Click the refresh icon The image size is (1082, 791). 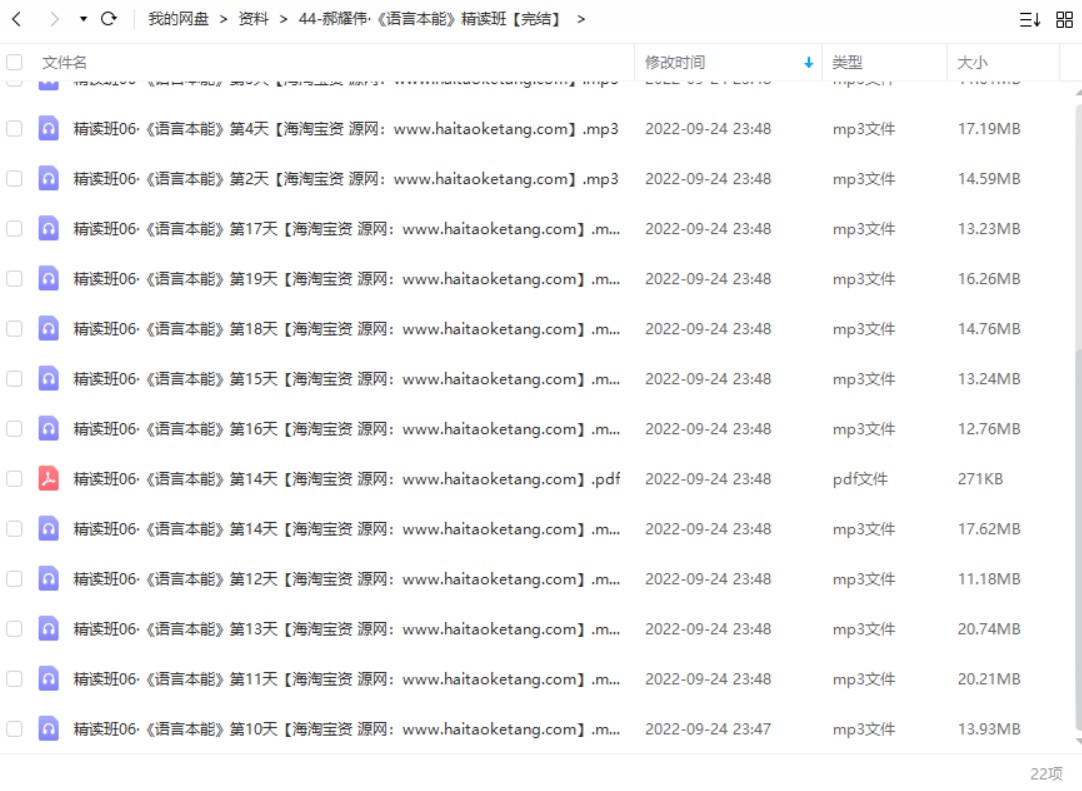tap(108, 19)
